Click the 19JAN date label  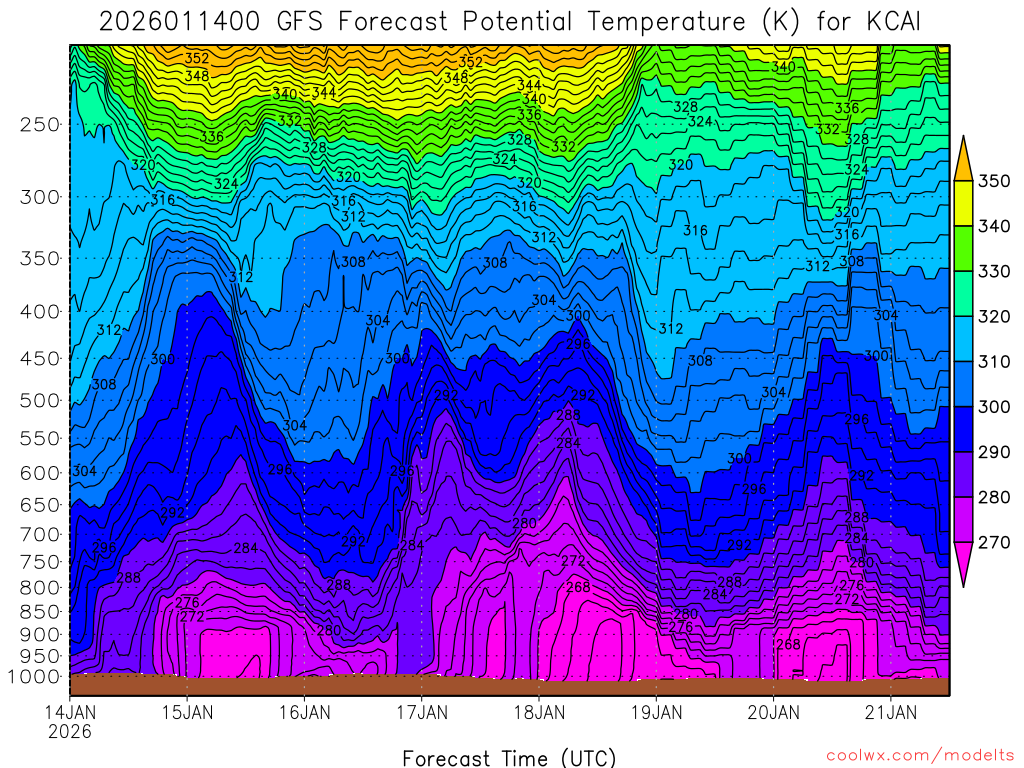656,712
